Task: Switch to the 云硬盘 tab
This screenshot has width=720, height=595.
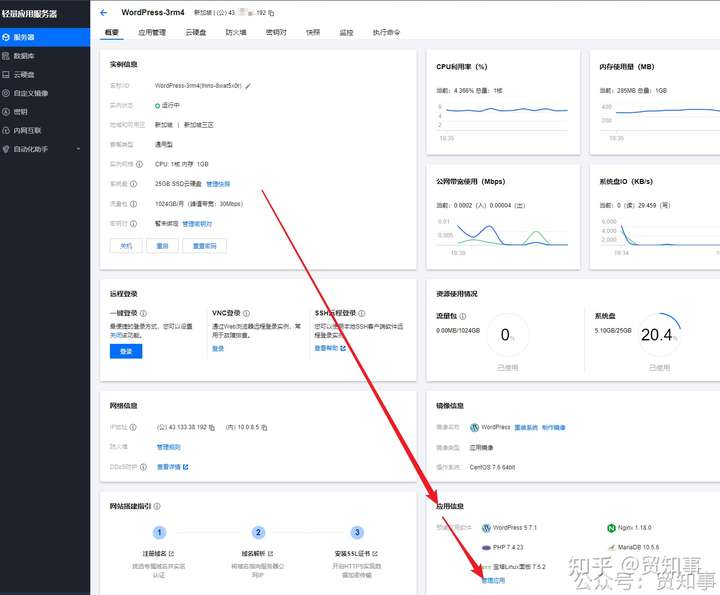Action: click(x=196, y=32)
